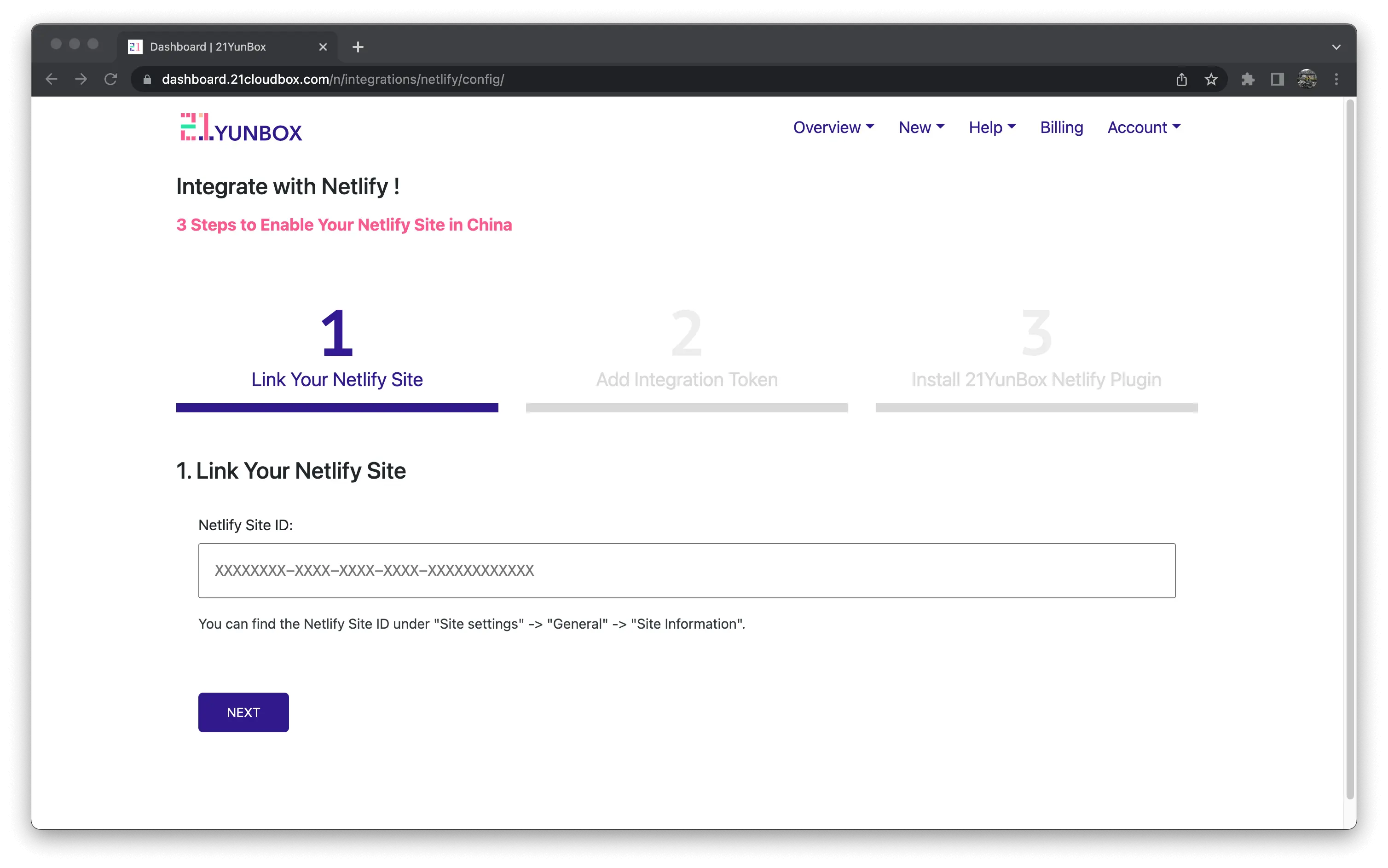This screenshot has width=1388, height=868.
Task: Open the Help dropdown
Action: [x=992, y=127]
